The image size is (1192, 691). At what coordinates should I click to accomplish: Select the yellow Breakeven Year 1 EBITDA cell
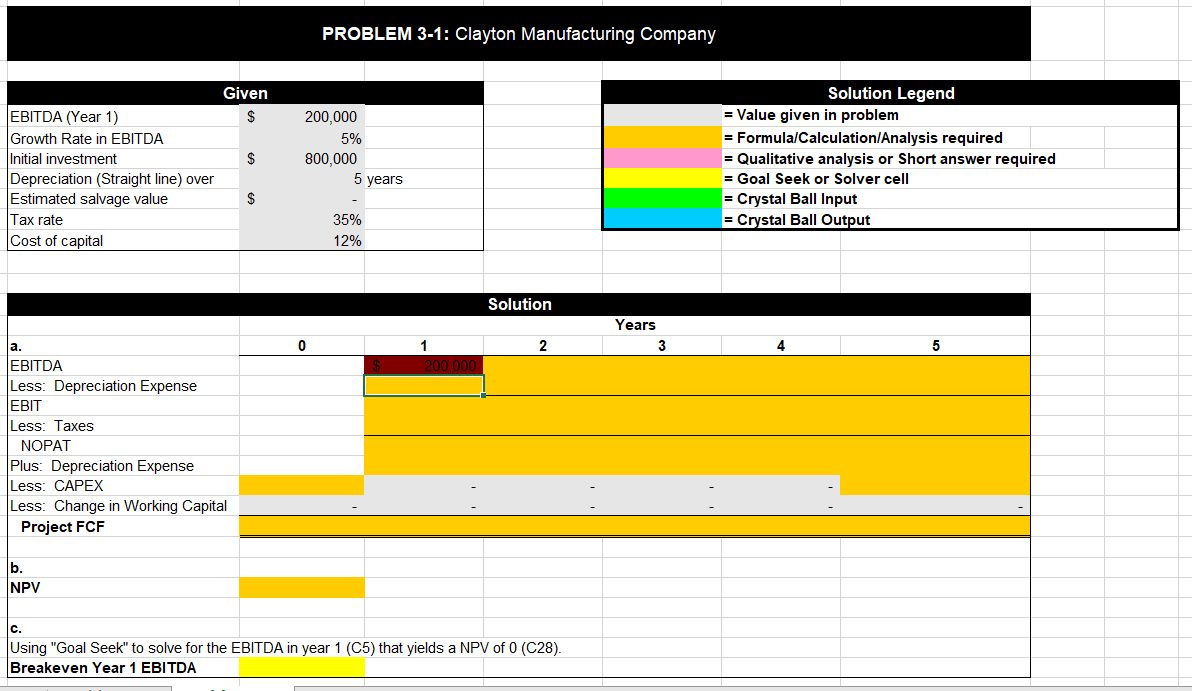(302, 667)
